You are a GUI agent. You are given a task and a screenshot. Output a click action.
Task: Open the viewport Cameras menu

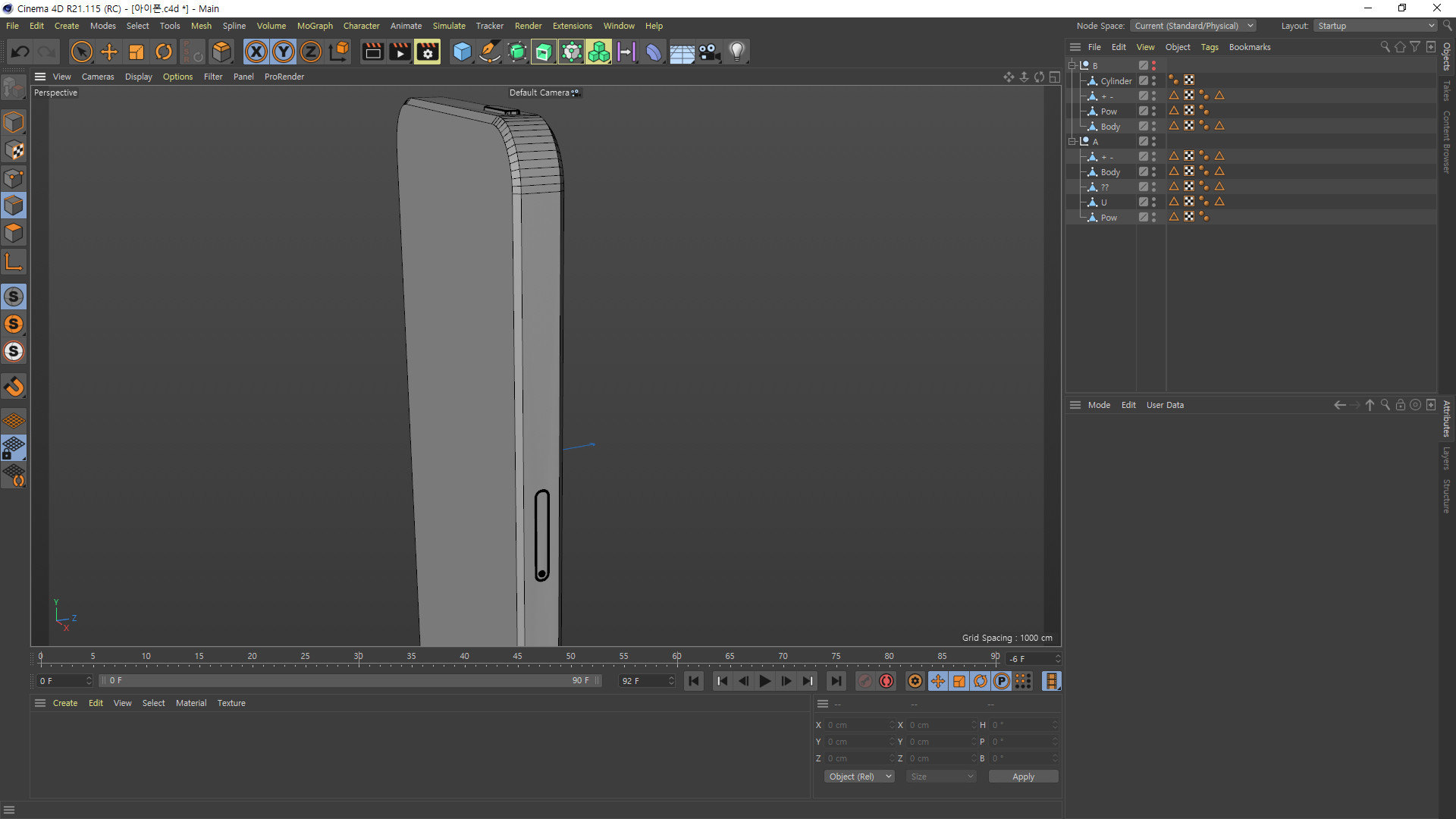point(98,77)
